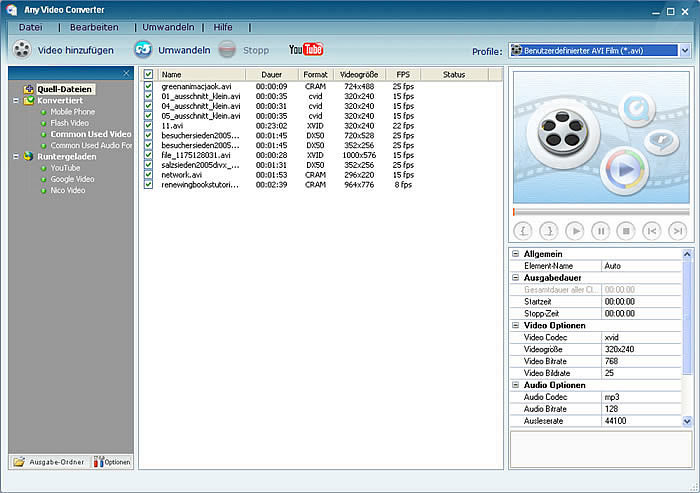Select the Nico Video tree item

[x=67, y=190]
